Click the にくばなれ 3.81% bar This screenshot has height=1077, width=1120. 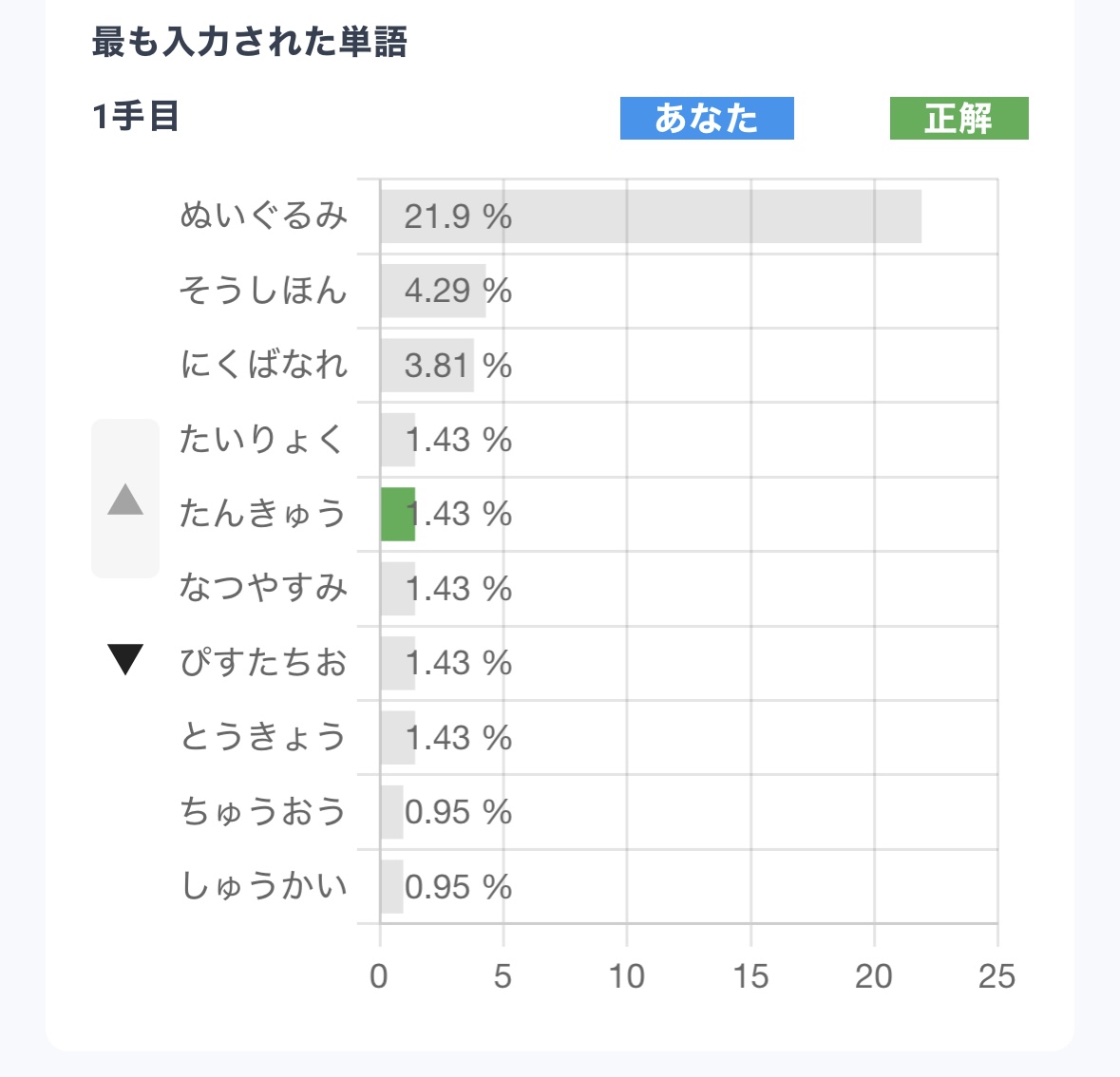pos(427,365)
